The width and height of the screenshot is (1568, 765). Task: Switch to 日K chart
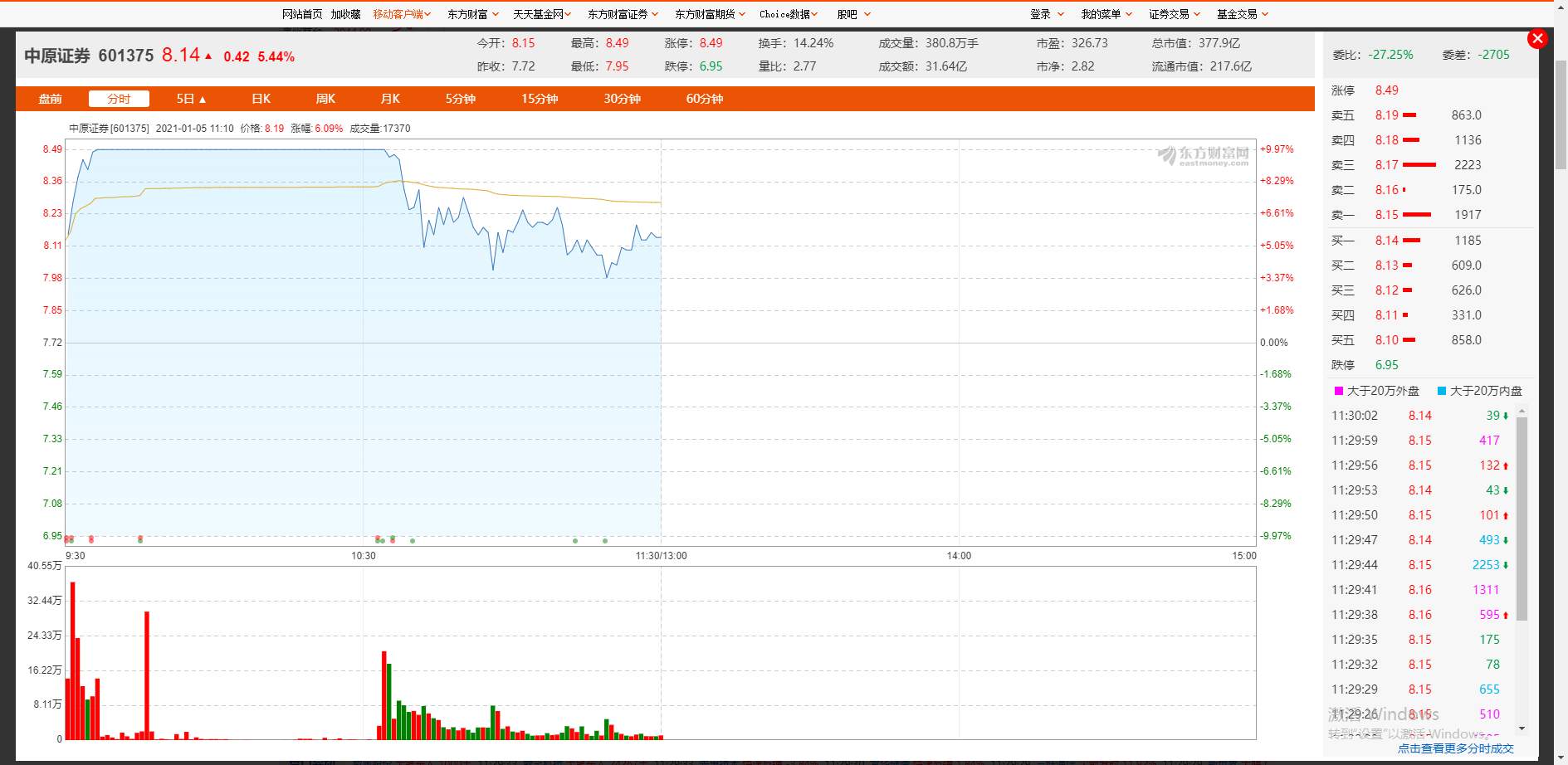(x=261, y=99)
